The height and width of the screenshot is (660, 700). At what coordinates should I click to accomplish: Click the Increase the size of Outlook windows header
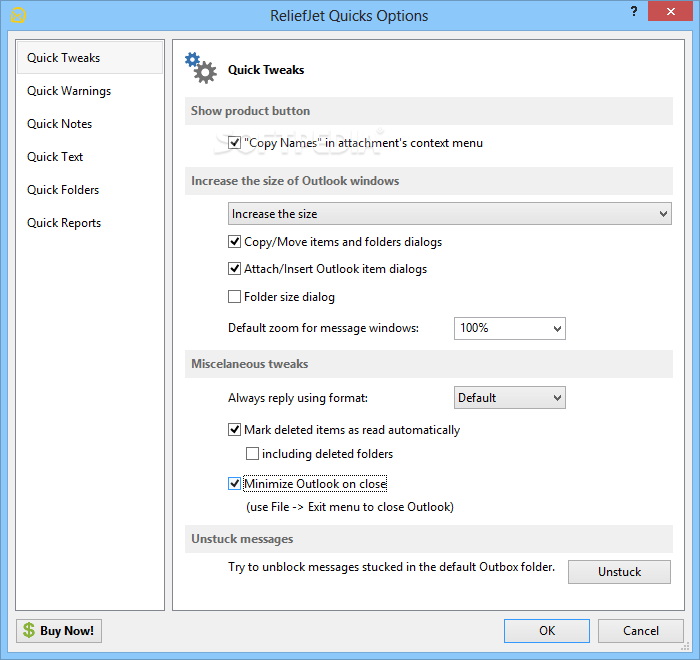tap(429, 181)
